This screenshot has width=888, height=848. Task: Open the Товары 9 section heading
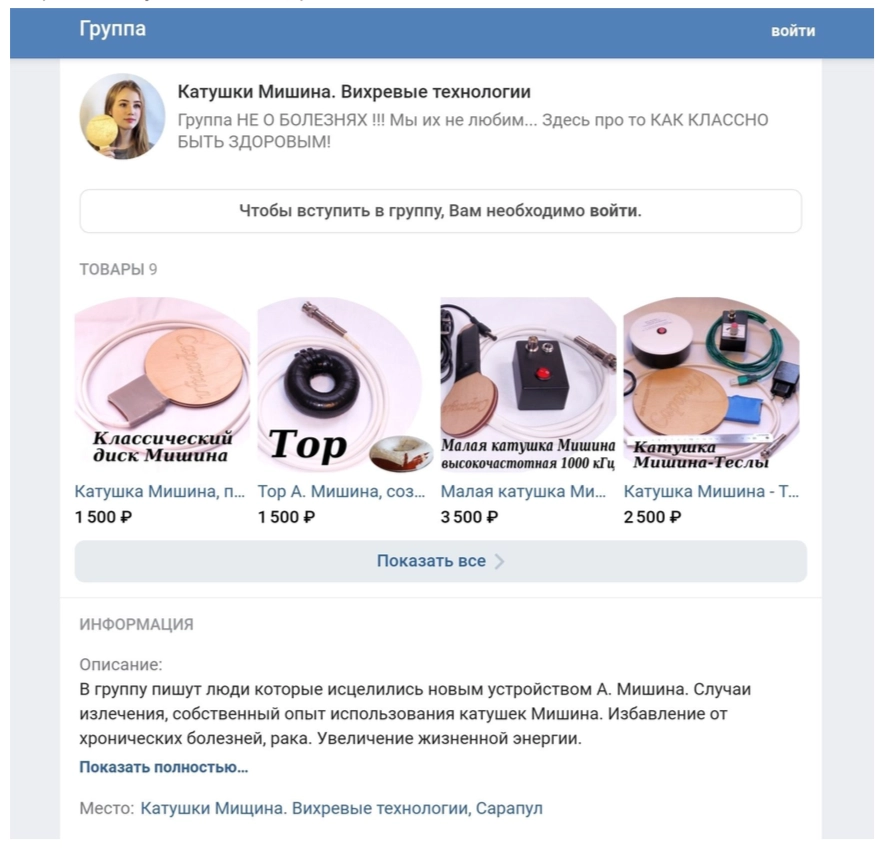pyautogui.click(x=117, y=269)
